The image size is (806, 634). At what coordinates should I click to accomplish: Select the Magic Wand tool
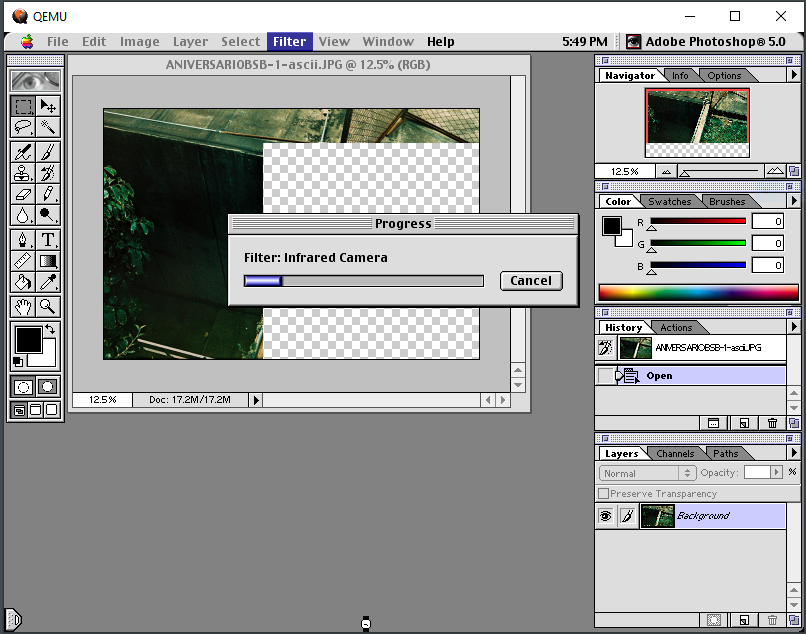48,128
